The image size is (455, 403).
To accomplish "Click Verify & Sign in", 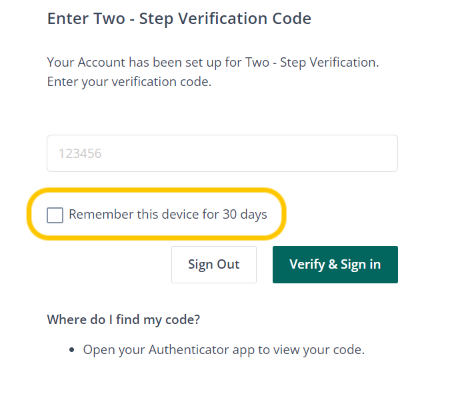I will [335, 265].
